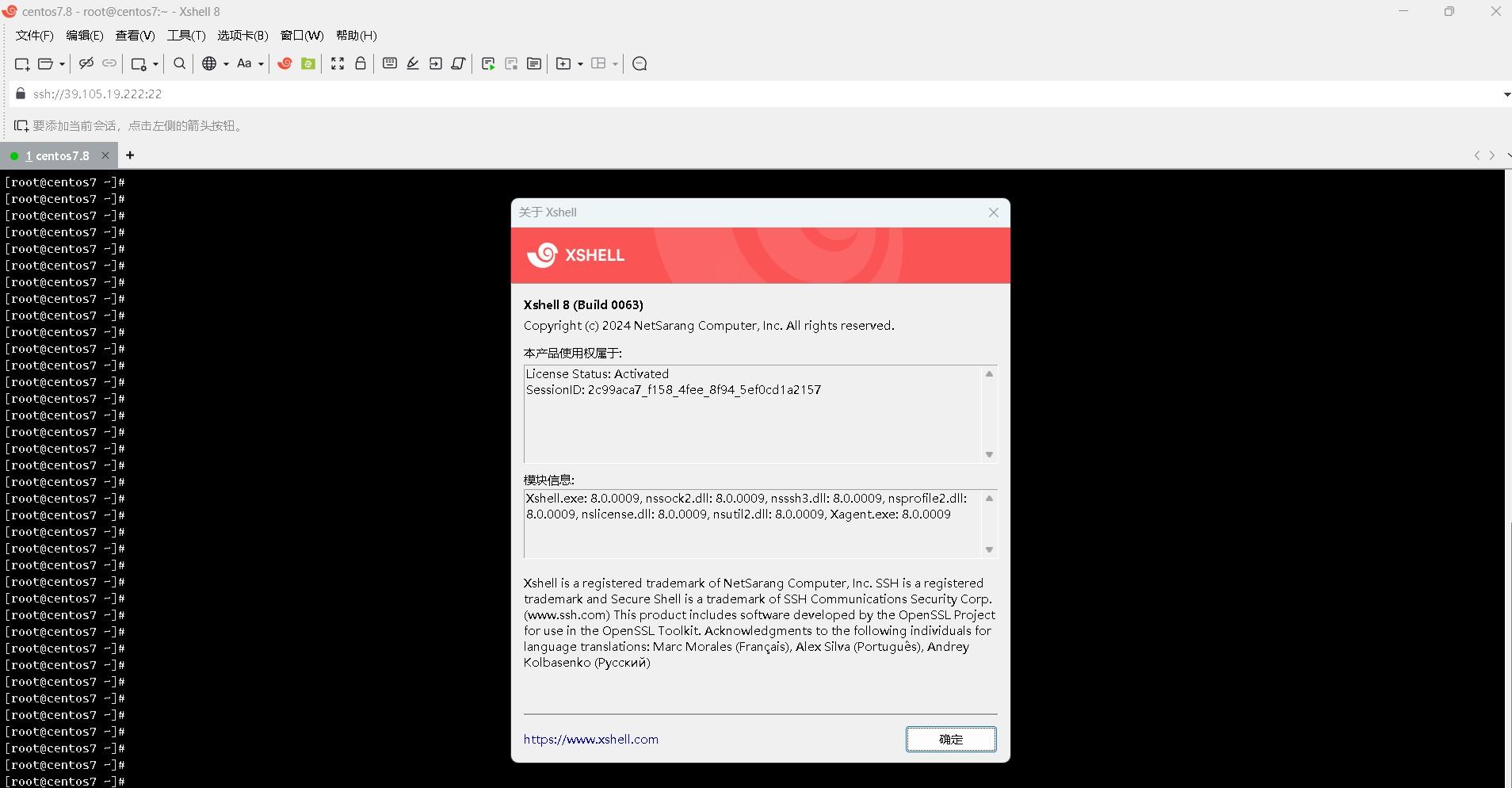Open session properties settings
The height and width of the screenshot is (788, 1512).
(x=138, y=63)
